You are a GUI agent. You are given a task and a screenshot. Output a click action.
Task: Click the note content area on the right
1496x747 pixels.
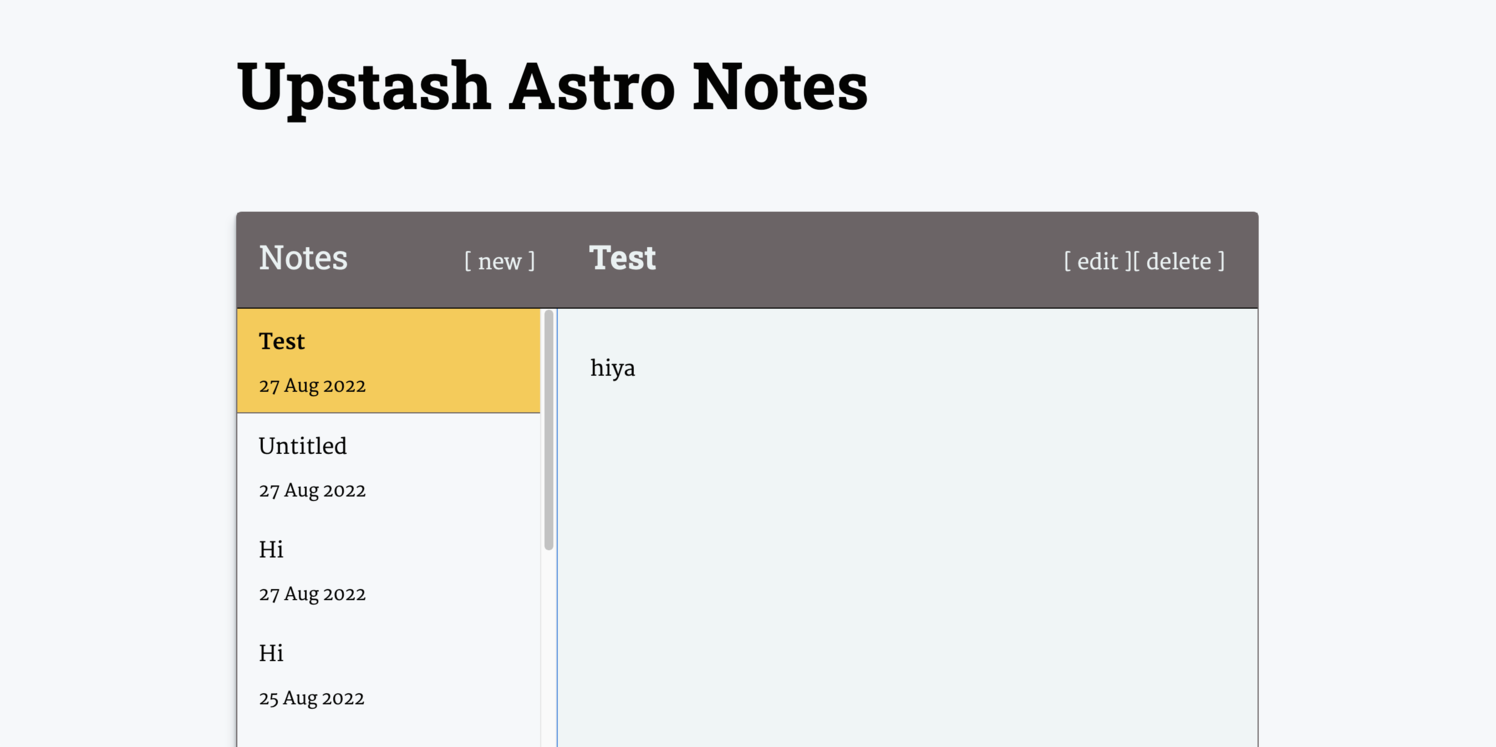click(900, 550)
